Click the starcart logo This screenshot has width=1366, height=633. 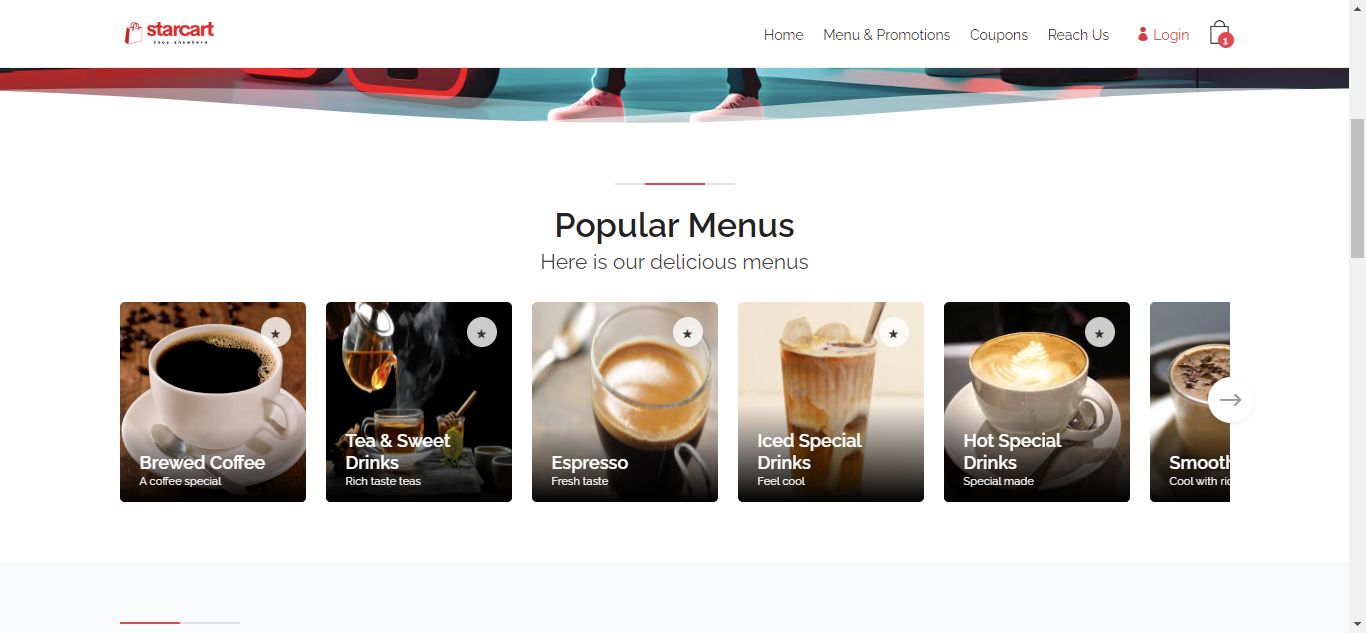[170, 33]
